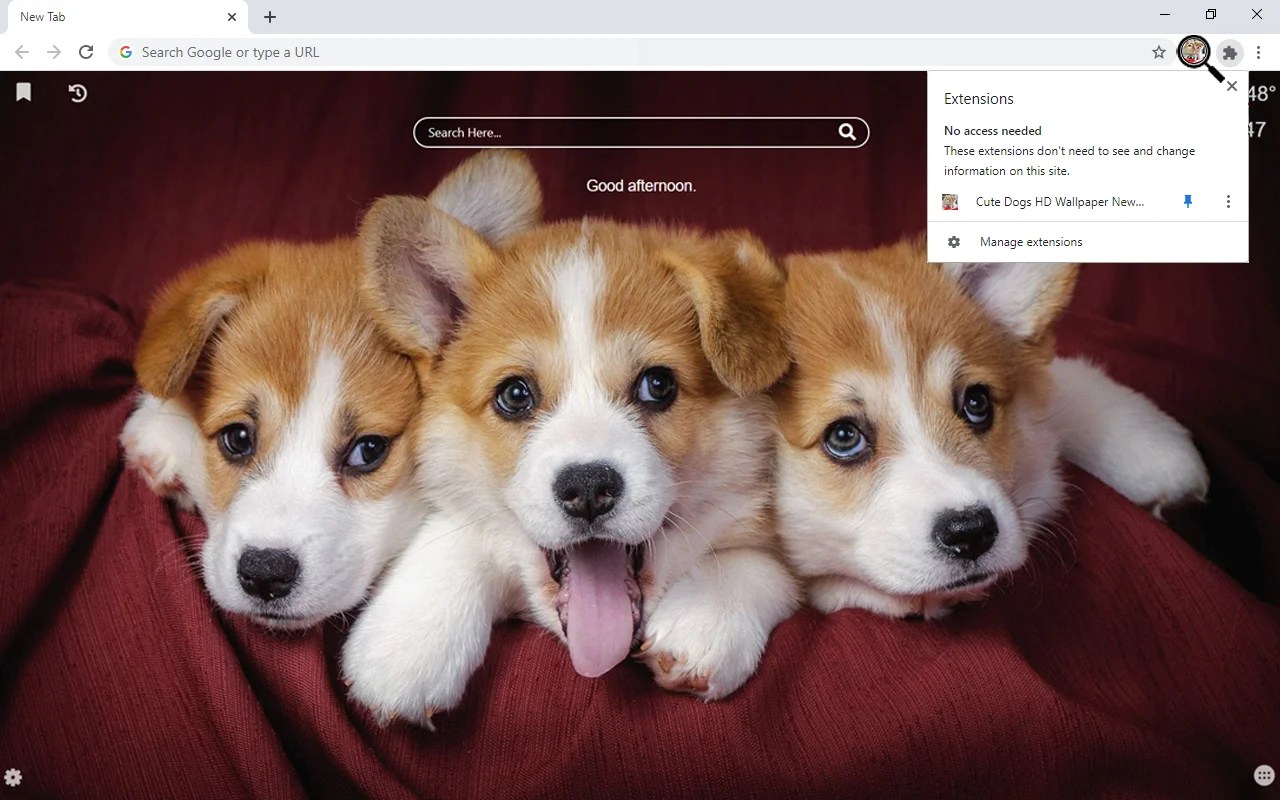Click the Manage extensions gear icon

click(x=952, y=241)
